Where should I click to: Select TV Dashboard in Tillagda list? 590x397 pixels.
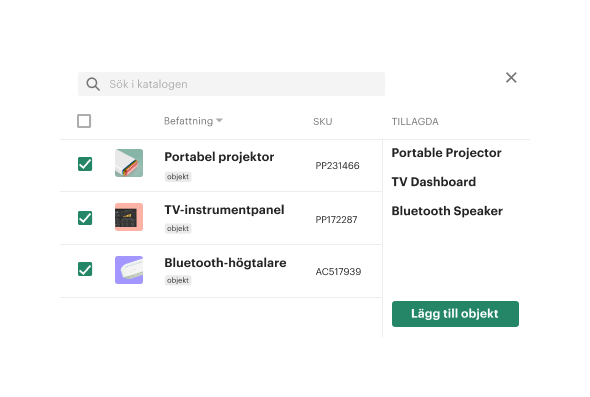[x=433, y=182]
